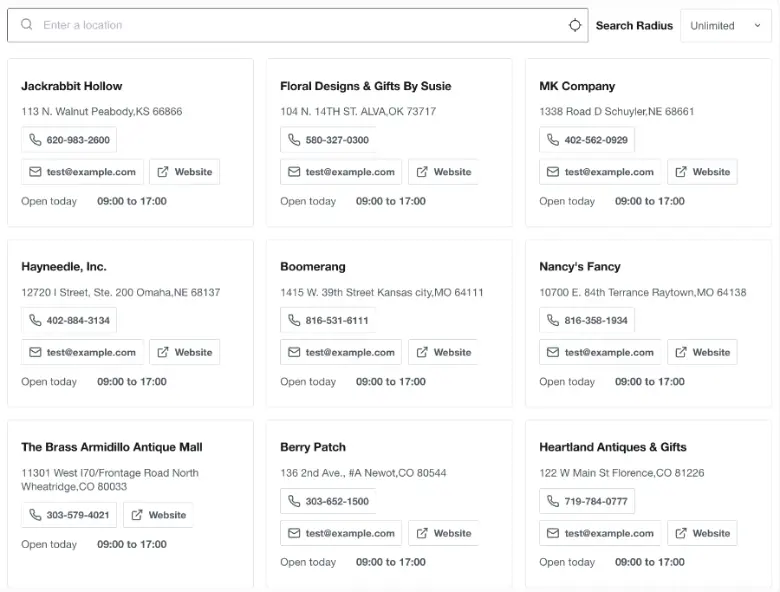Image resolution: width=780 pixels, height=592 pixels.
Task: Click the Search Radius label
Action: coord(634,25)
